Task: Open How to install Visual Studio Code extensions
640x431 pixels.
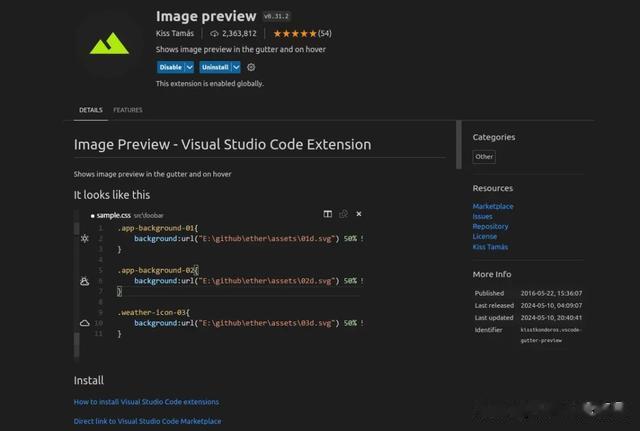Action: pos(146,402)
